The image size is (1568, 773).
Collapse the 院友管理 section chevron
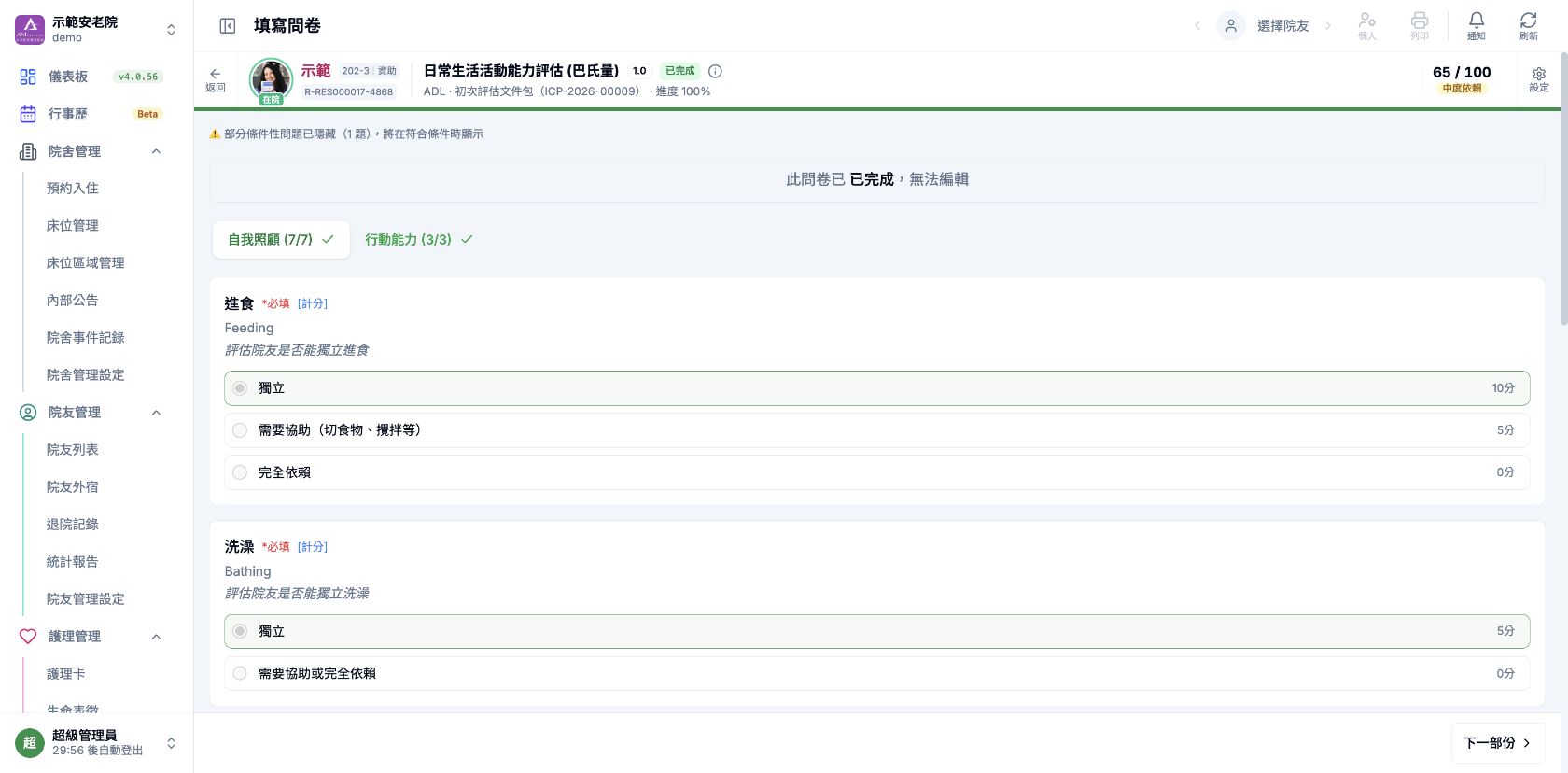click(x=156, y=413)
